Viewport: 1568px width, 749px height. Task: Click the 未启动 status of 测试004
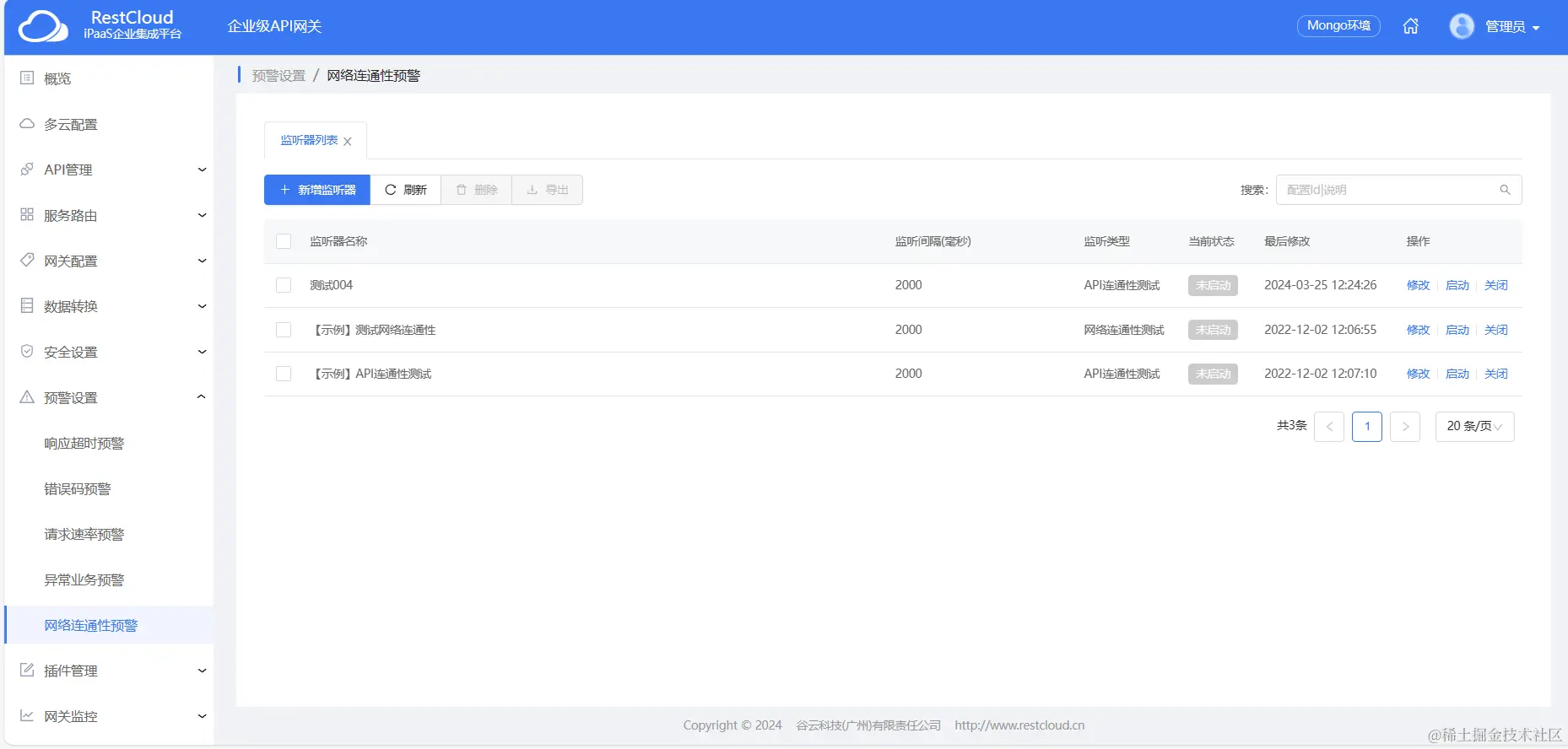(x=1213, y=285)
